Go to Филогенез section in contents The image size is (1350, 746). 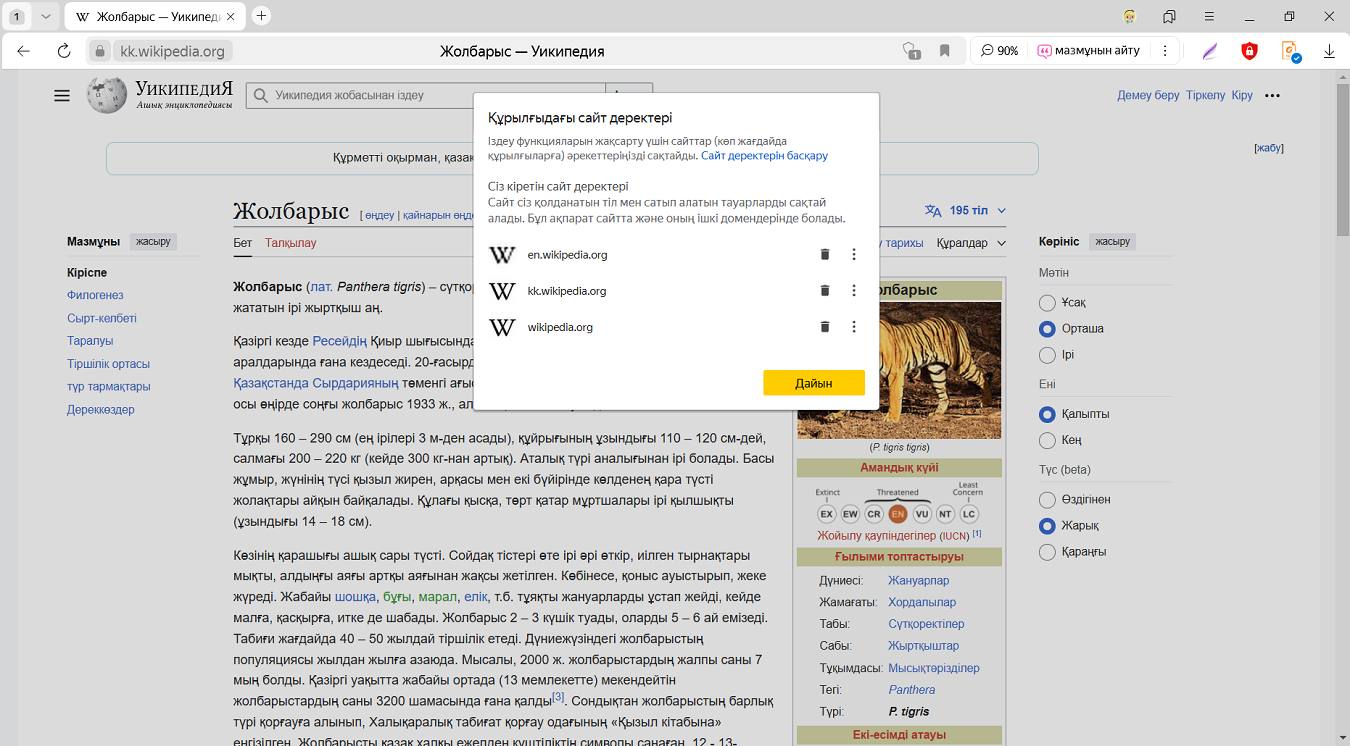[x=95, y=295]
